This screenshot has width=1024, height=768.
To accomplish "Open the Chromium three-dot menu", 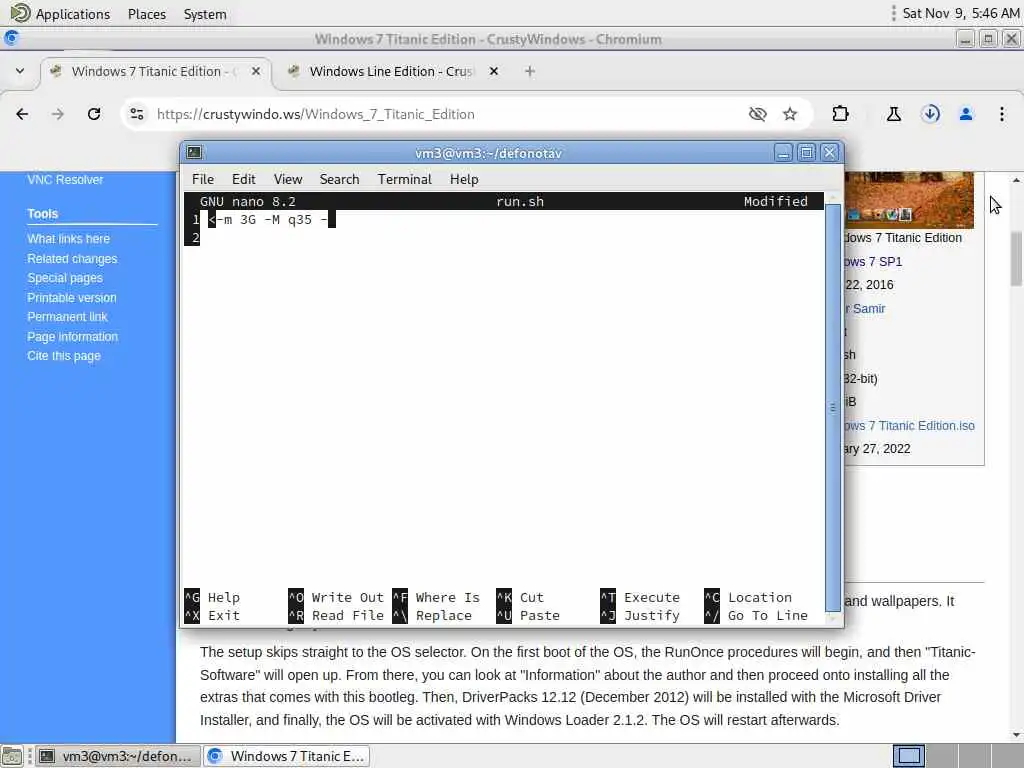I will 1001,114.
